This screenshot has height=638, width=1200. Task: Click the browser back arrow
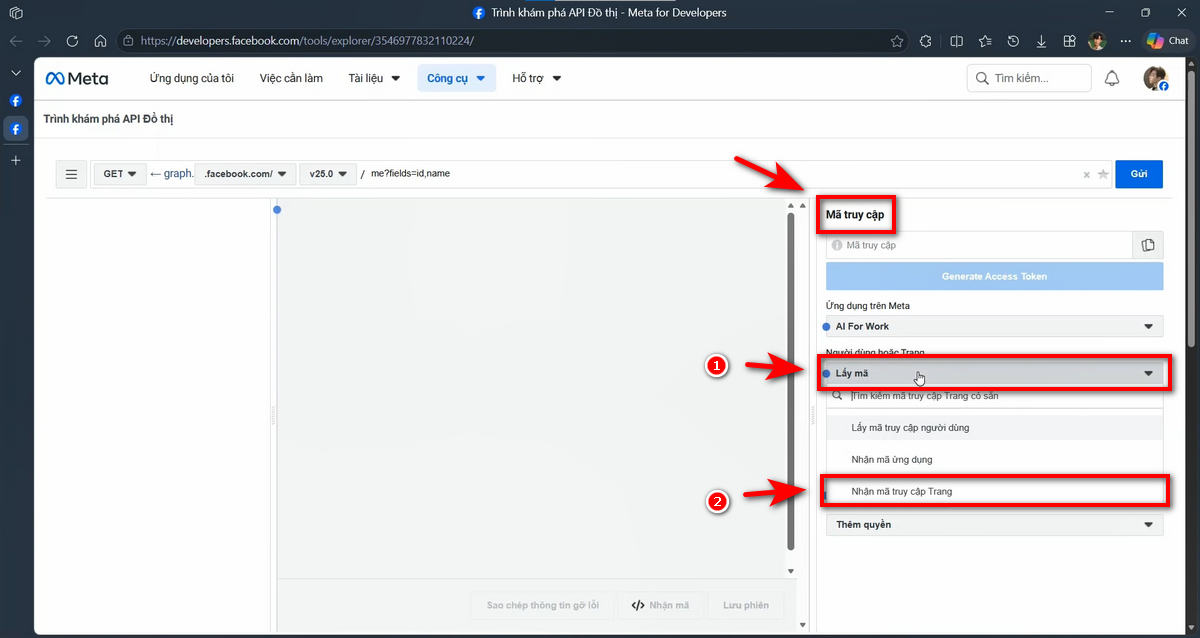pyautogui.click(x=16, y=41)
